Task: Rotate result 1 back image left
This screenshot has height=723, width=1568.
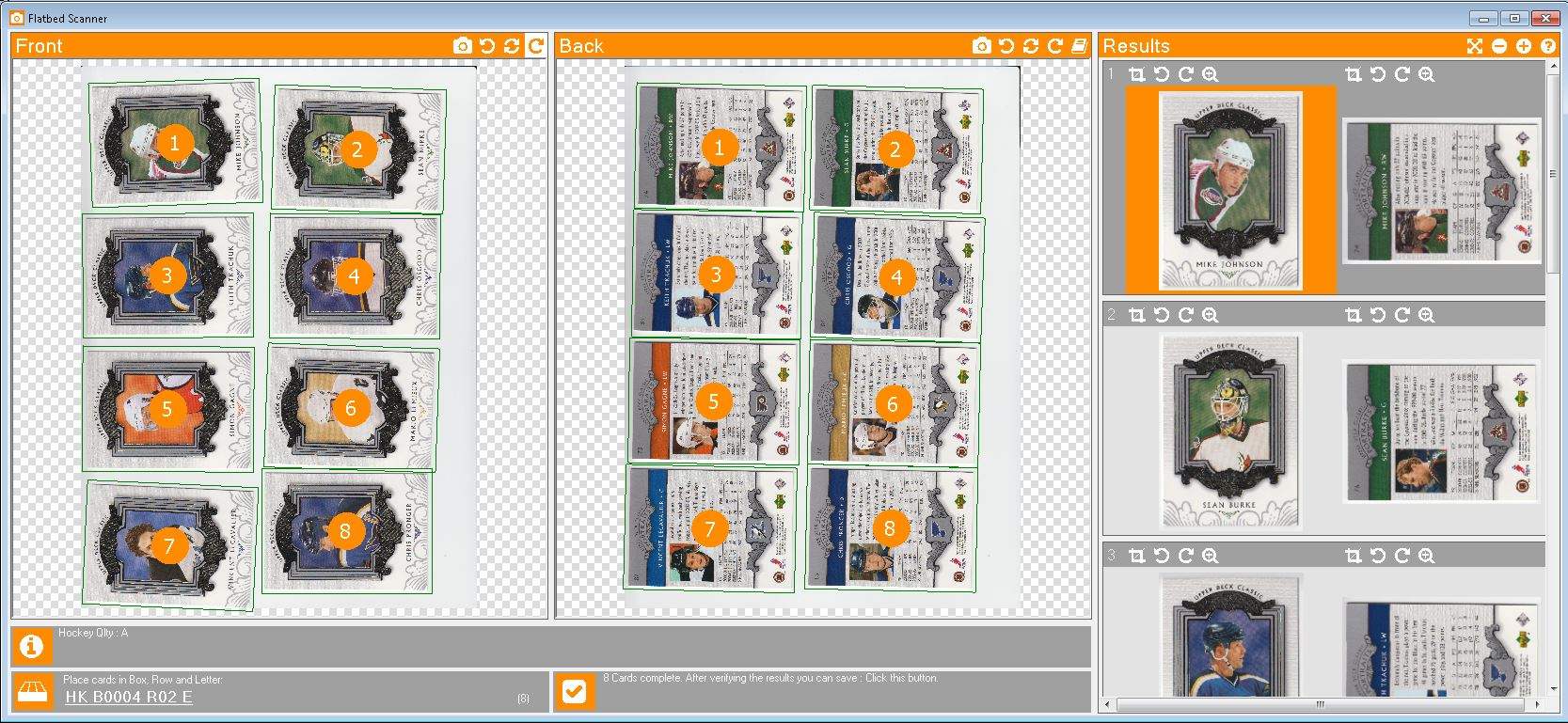Action: pos(1378,74)
